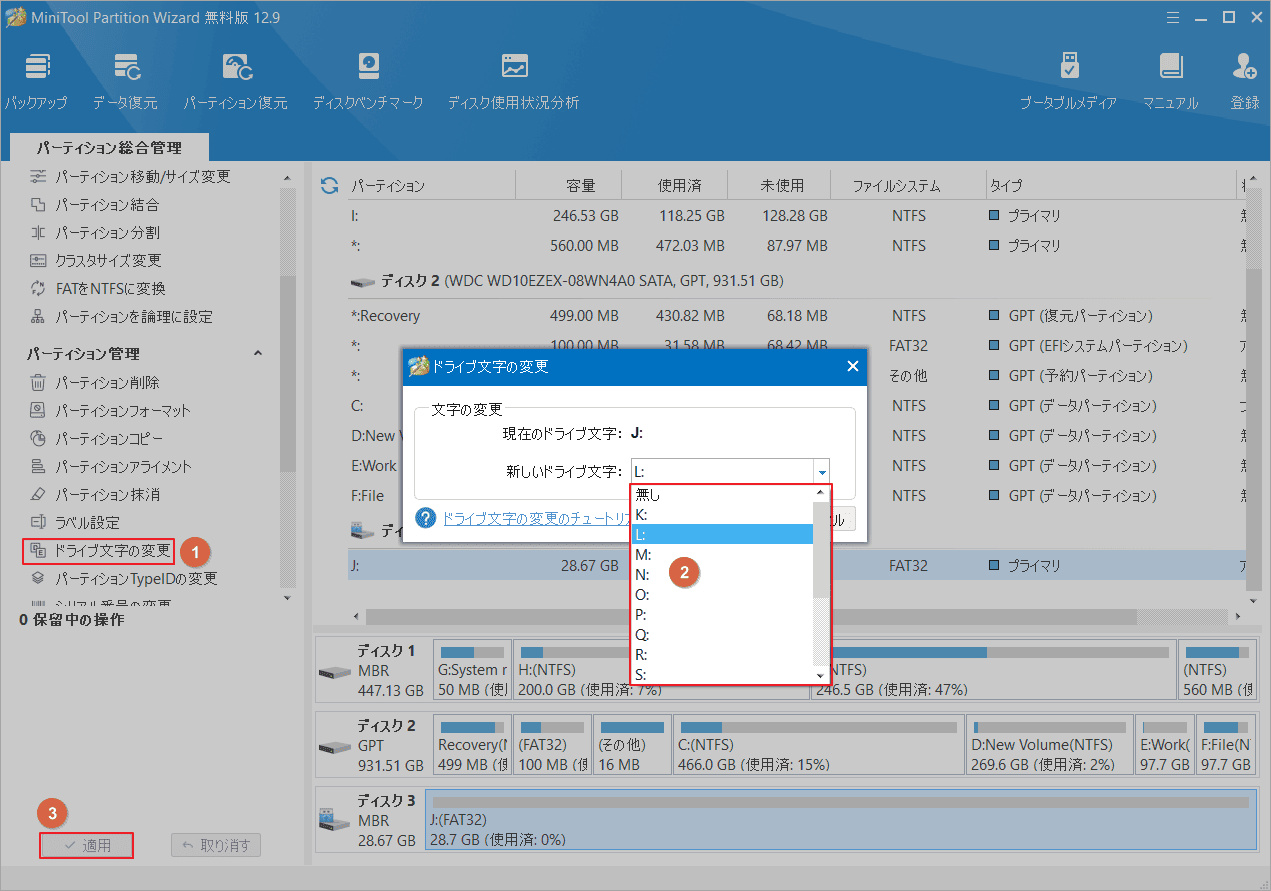Click the help icon beside the tutorial link

click(x=426, y=518)
